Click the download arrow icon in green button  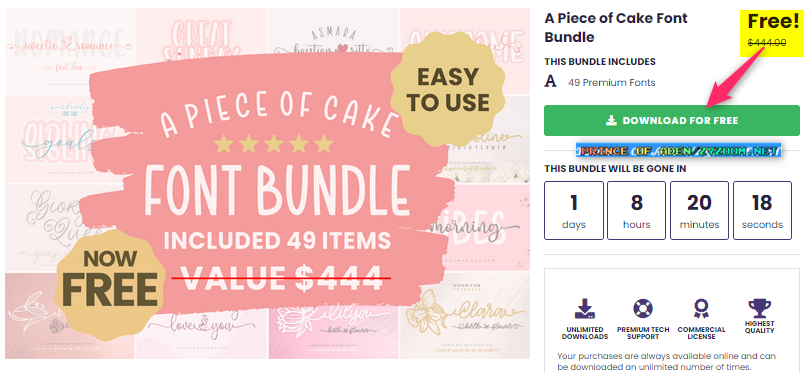(x=611, y=121)
